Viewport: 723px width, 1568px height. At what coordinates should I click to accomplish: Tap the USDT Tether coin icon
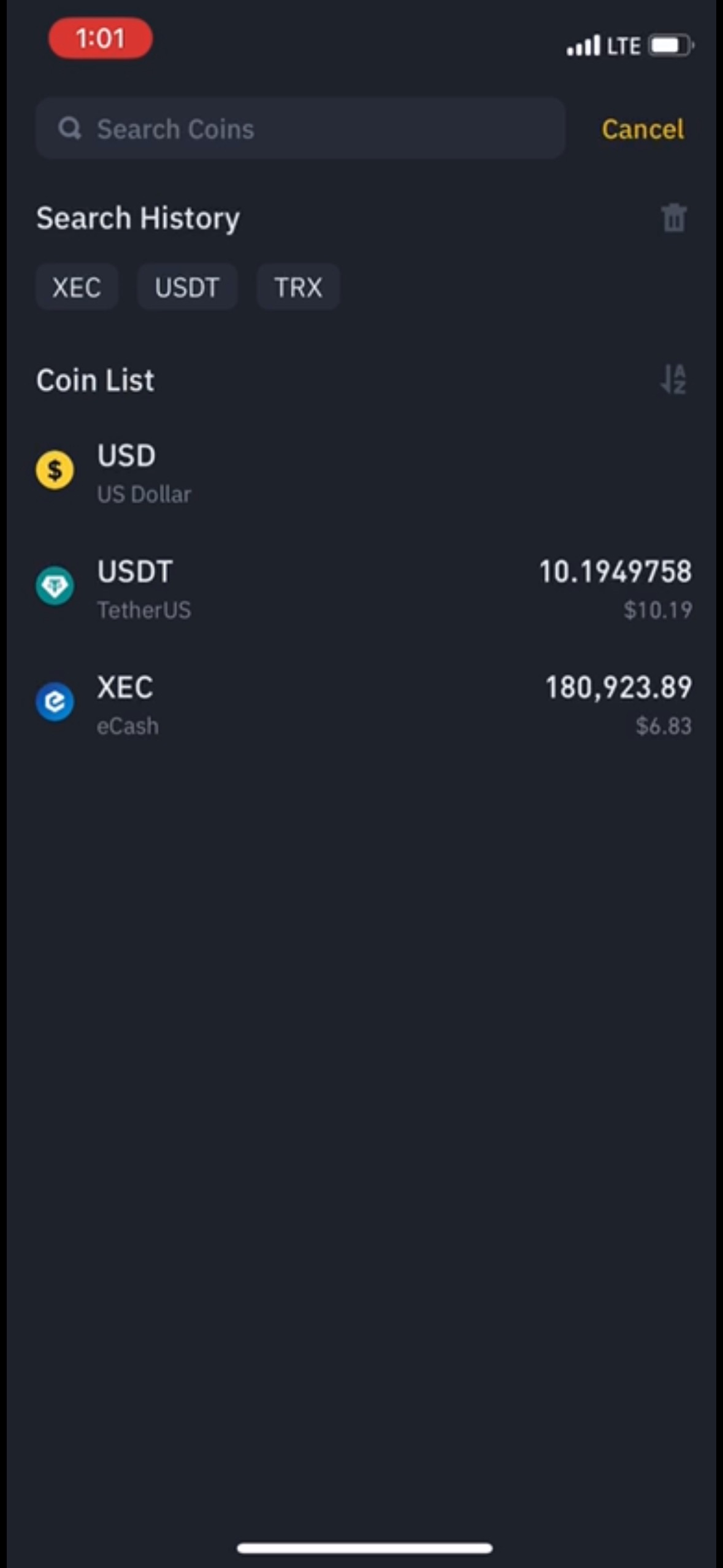click(55, 586)
